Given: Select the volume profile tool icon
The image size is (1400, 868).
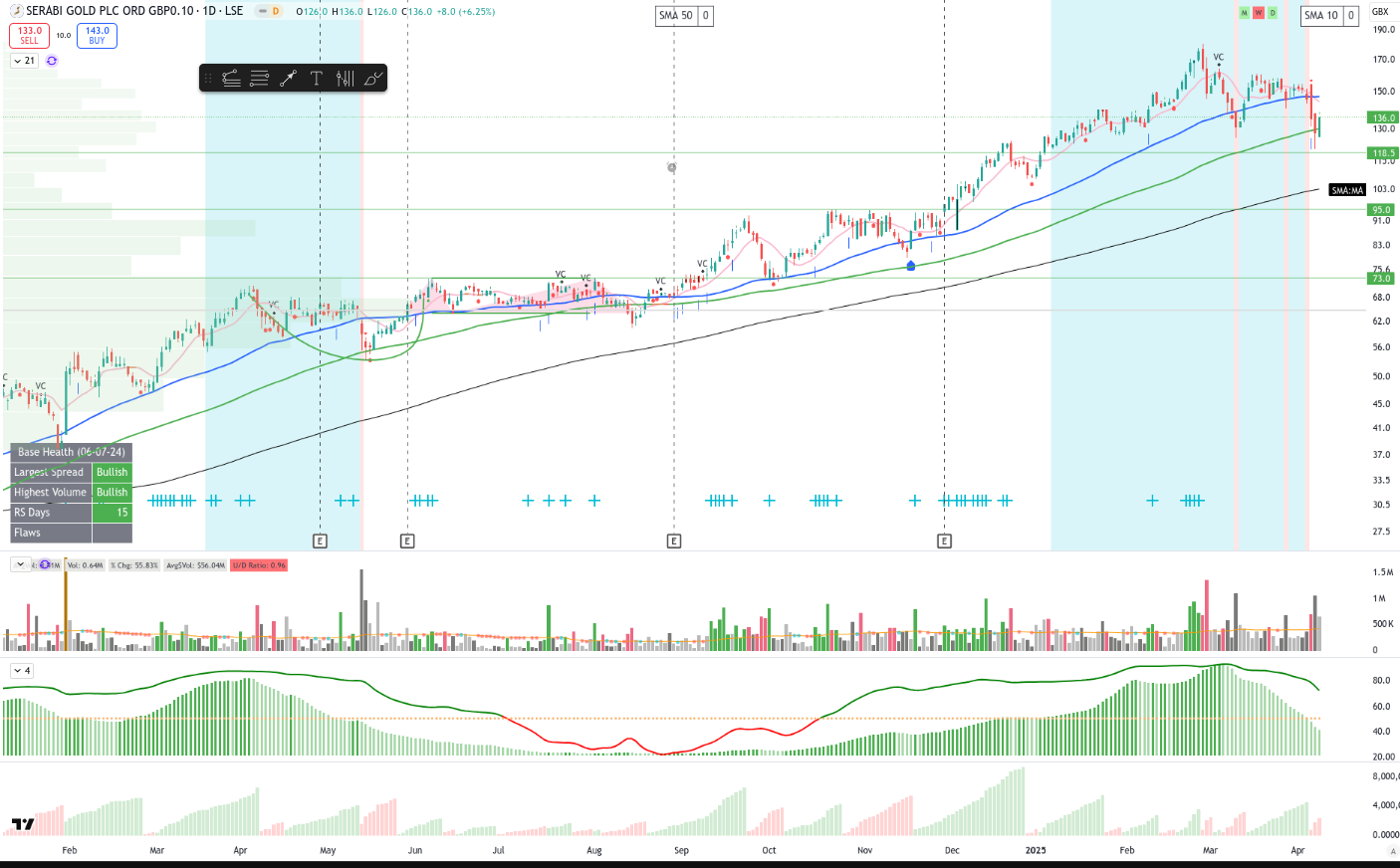Looking at the screenshot, I should 346,79.
